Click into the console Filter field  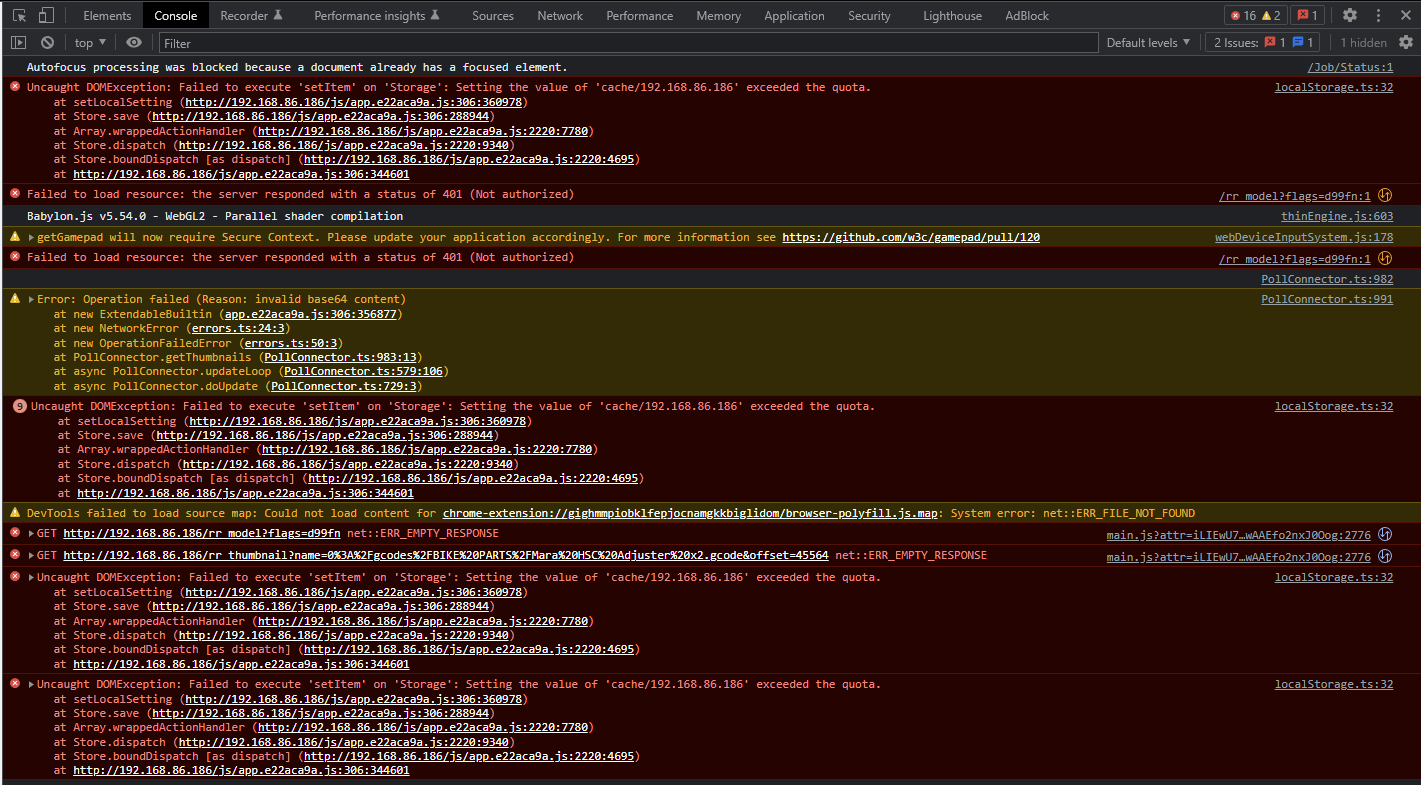(628, 43)
